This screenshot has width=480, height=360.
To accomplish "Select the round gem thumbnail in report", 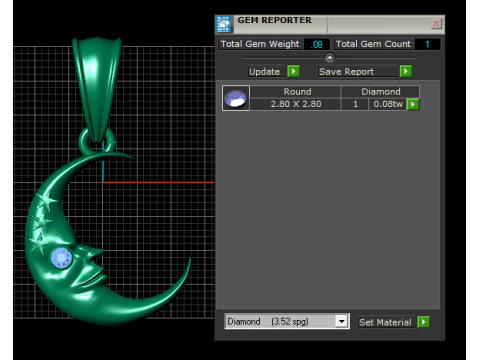I will click(x=236, y=98).
